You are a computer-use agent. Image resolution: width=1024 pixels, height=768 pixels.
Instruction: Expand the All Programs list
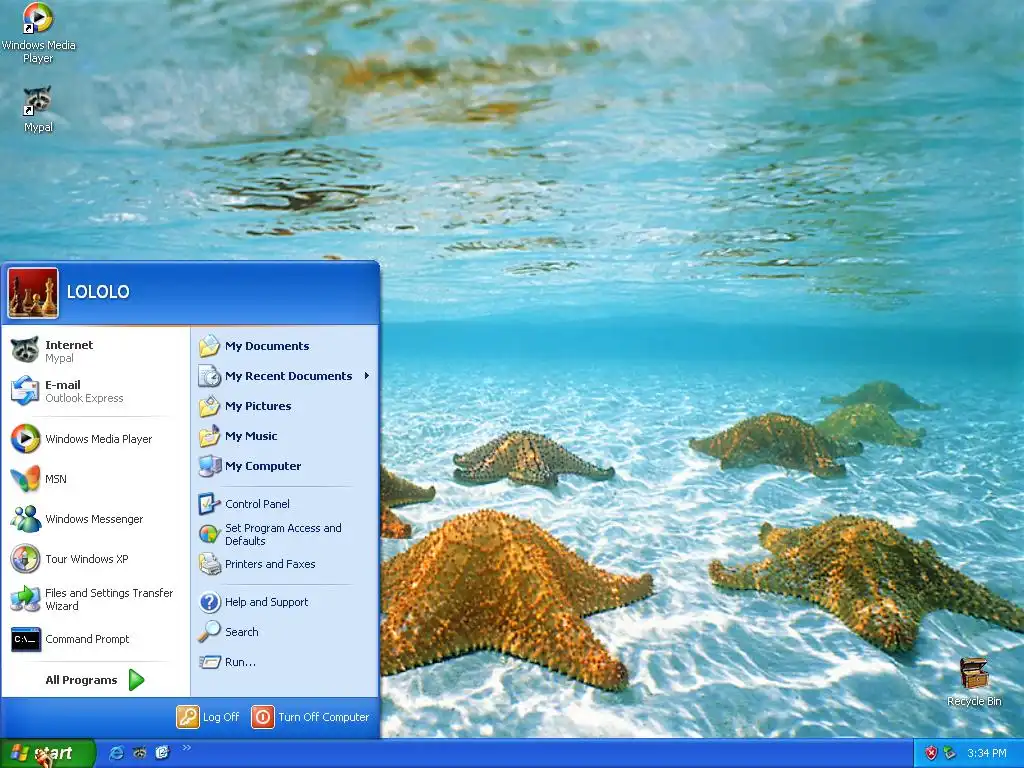point(95,680)
